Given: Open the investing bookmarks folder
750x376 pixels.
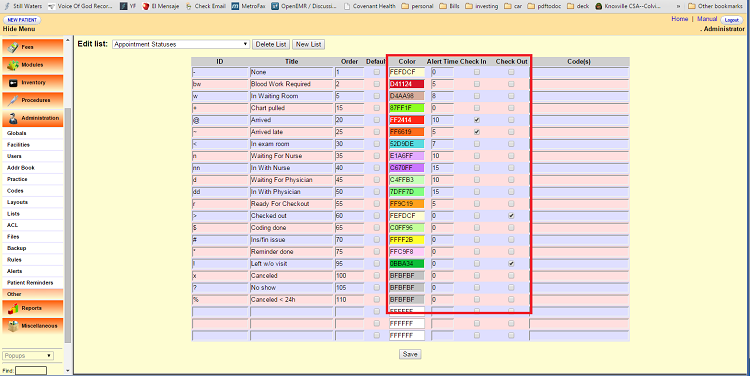Looking at the screenshot, I should (x=482, y=6).
